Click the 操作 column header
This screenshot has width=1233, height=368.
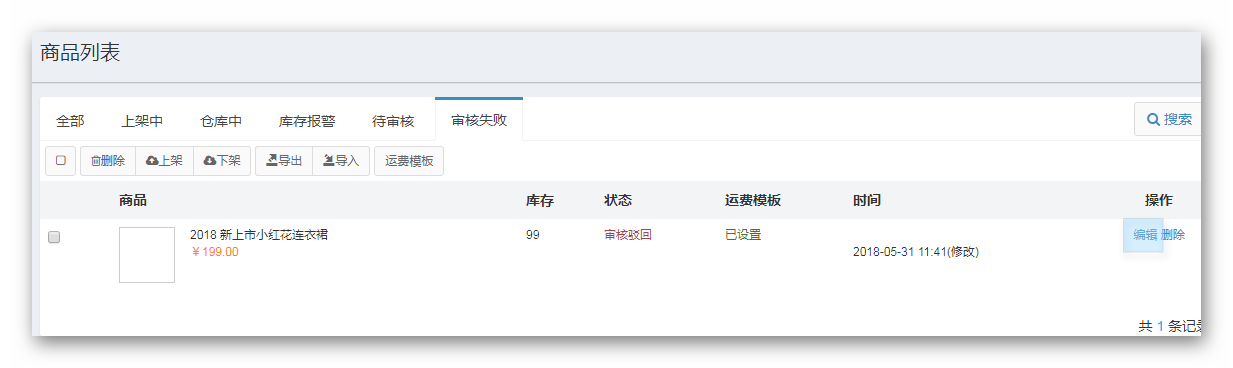coord(1159,200)
